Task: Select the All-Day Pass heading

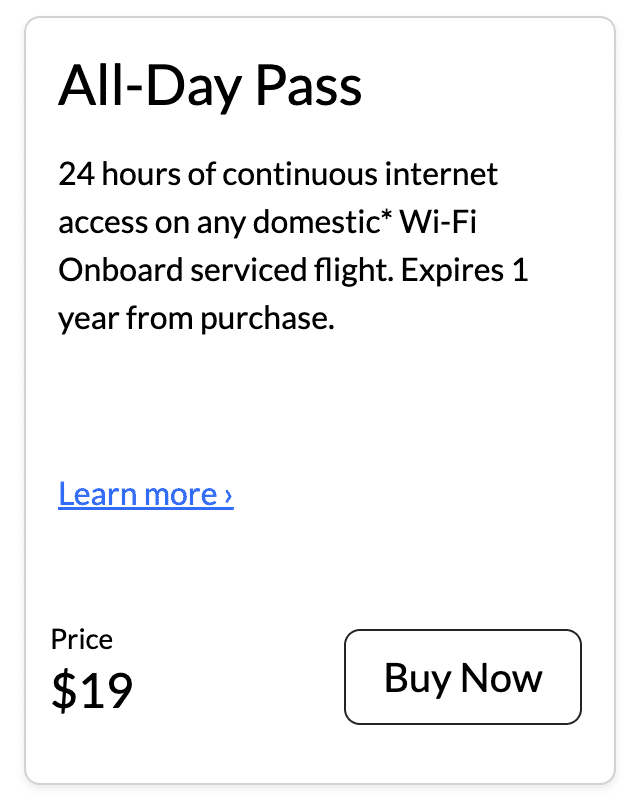Action: pos(210,86)
